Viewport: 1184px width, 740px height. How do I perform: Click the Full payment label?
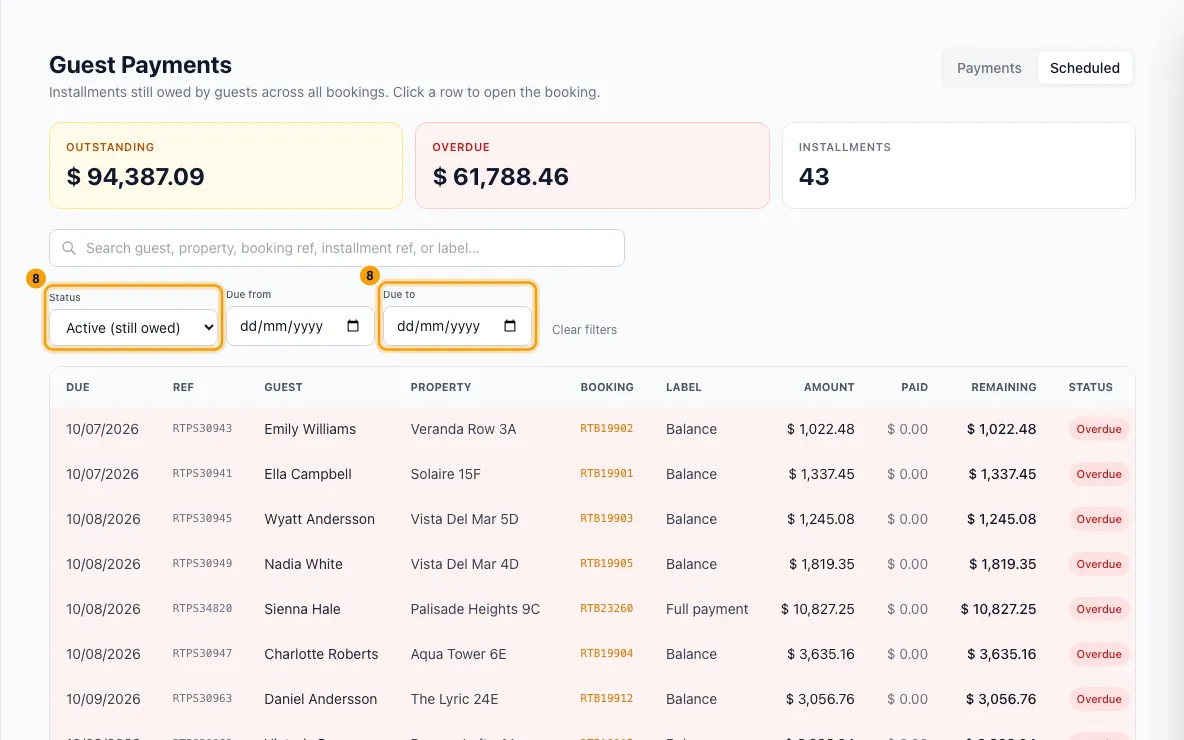point(707,609)
